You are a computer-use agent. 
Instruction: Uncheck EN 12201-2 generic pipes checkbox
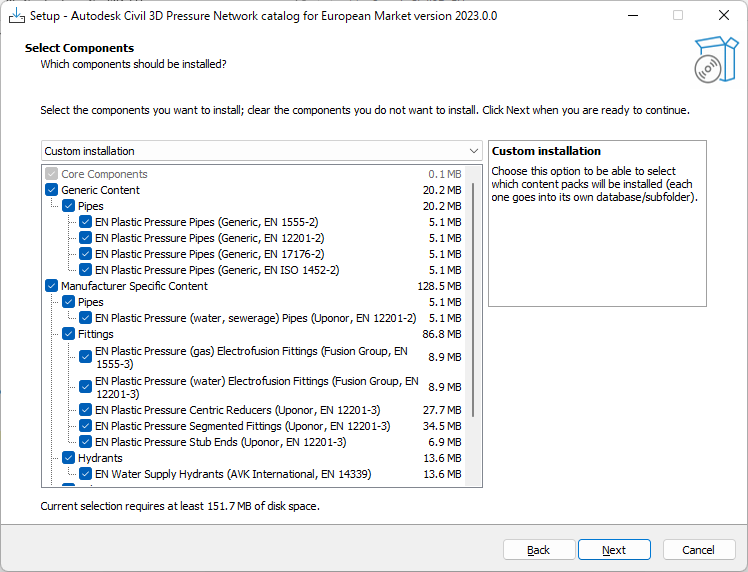[85, 238]
